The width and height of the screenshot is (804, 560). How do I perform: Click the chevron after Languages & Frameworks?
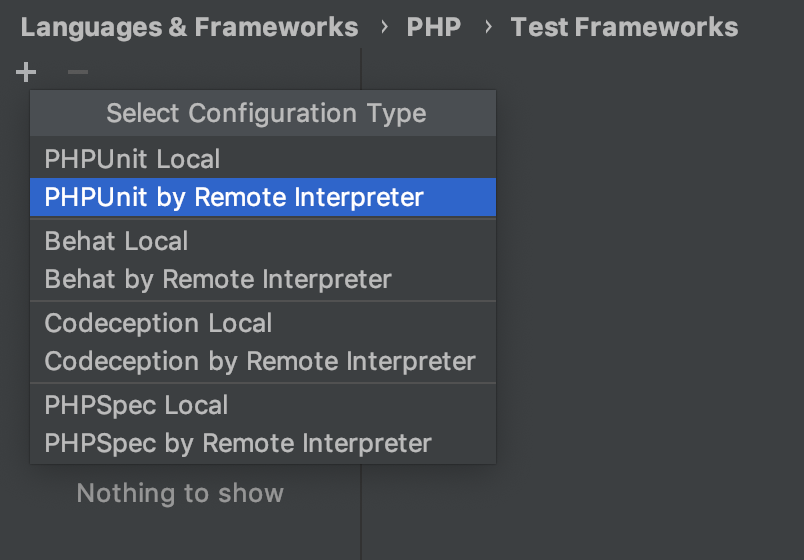coord(385,27)
